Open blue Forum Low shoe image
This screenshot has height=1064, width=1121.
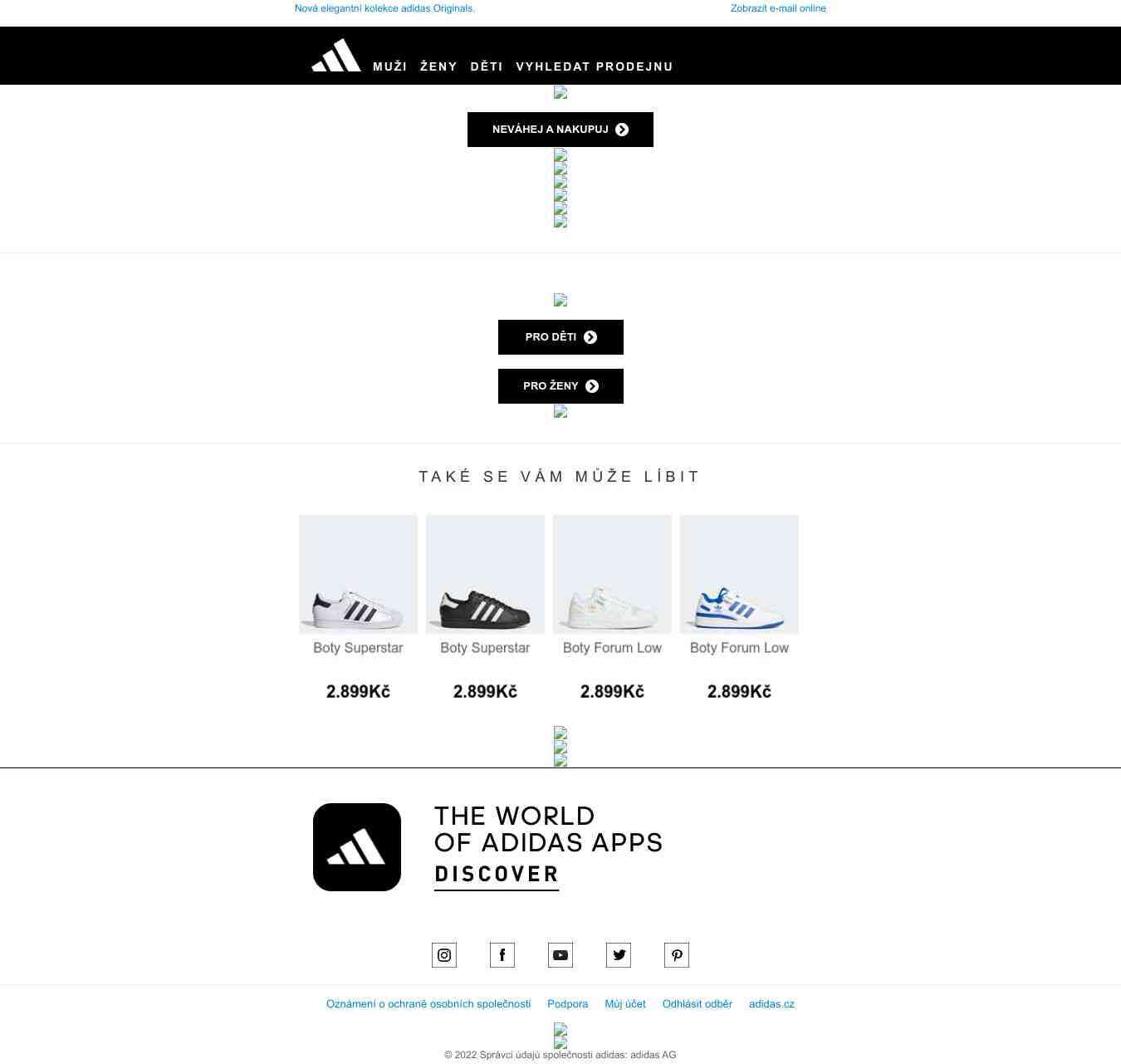739,574
